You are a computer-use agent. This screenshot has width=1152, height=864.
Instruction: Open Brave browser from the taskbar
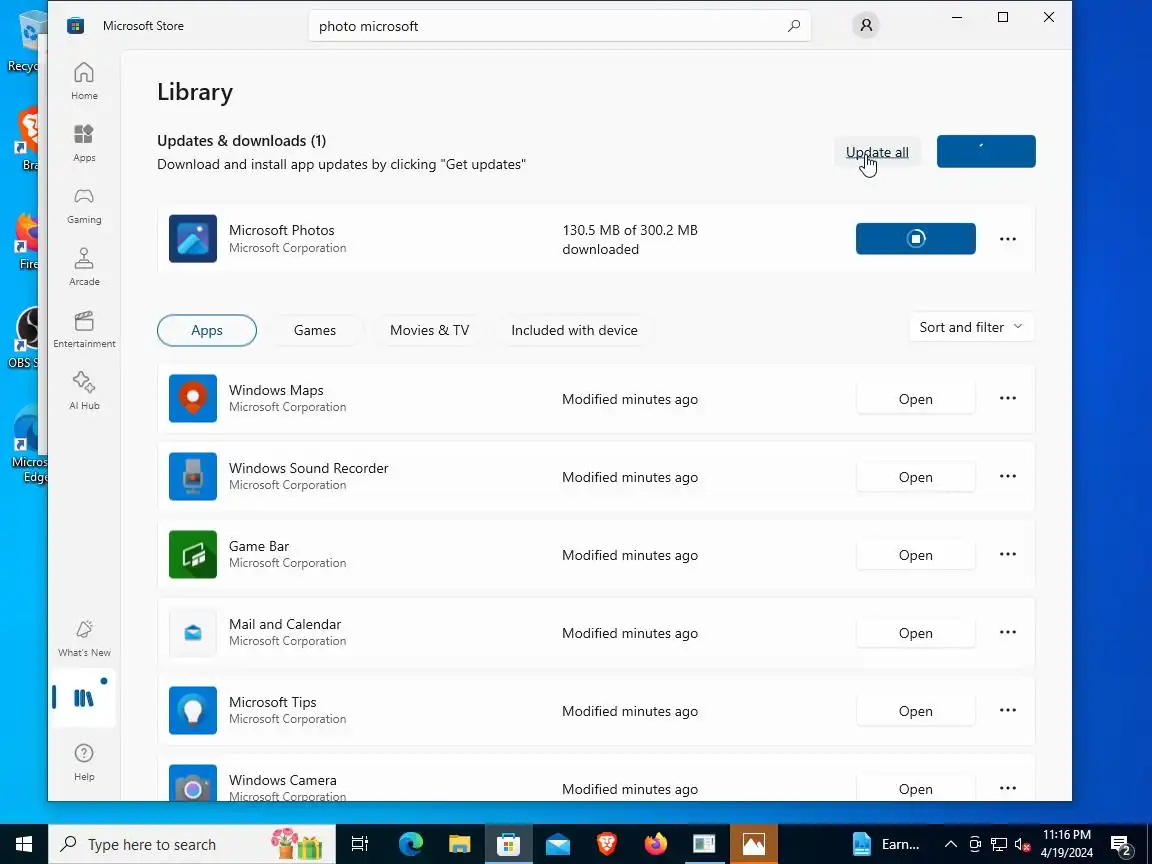point(606,844)
